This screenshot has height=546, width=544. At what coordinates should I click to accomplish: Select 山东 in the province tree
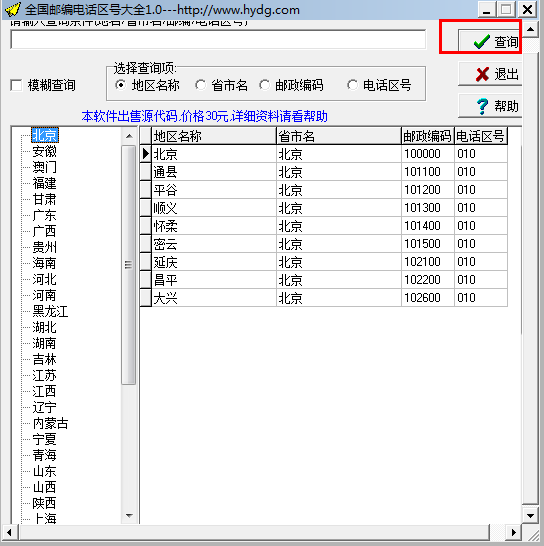44,471
